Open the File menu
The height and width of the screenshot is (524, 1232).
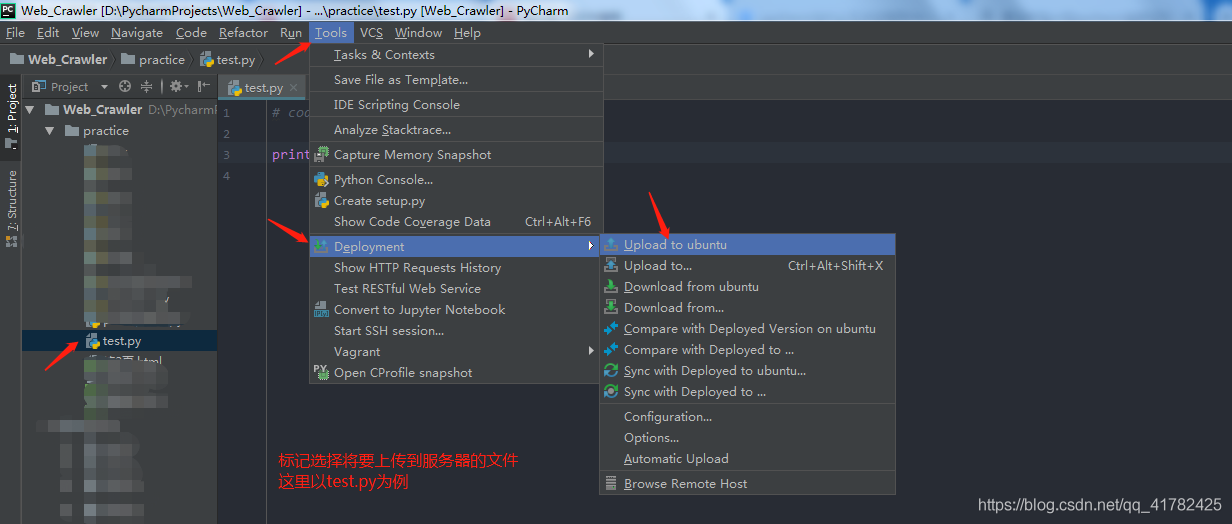(15, 33)
